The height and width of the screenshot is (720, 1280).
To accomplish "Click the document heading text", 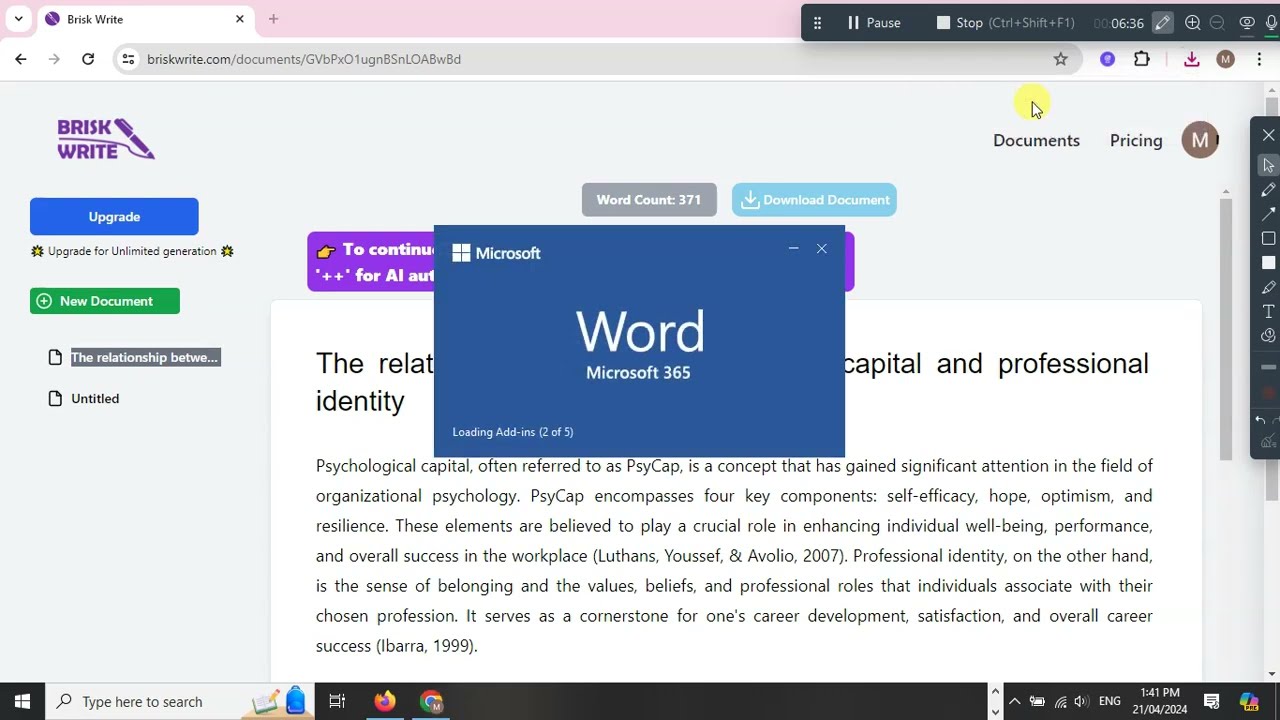I will tap(732, 382).
